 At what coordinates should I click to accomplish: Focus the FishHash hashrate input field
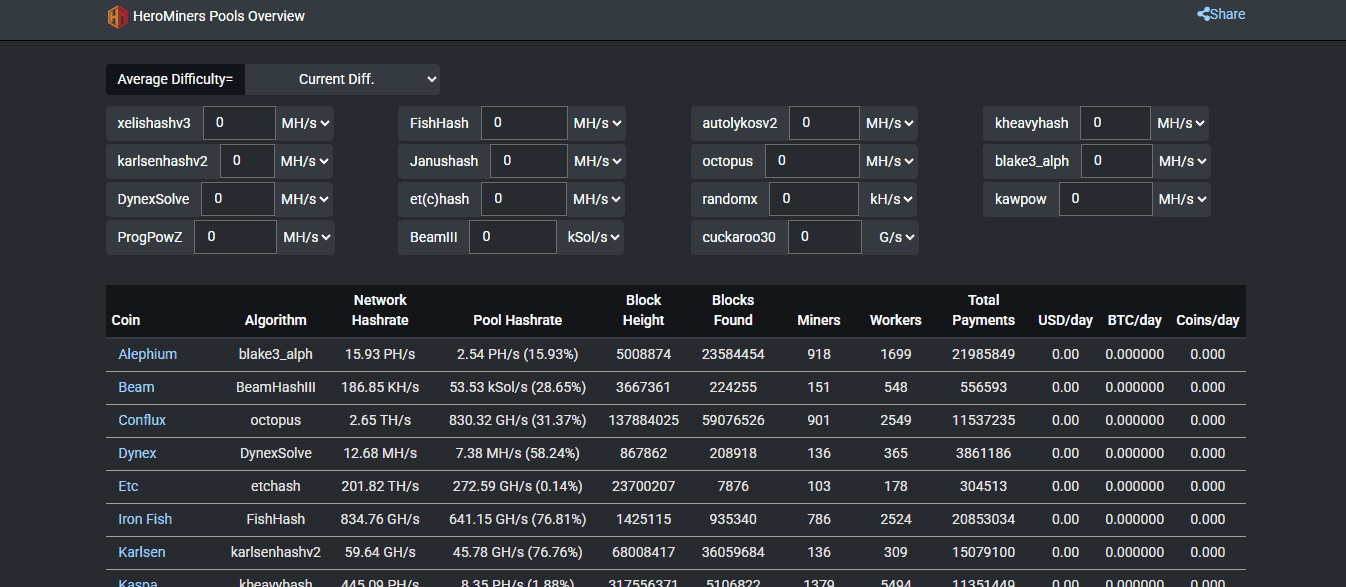(523, 123)
